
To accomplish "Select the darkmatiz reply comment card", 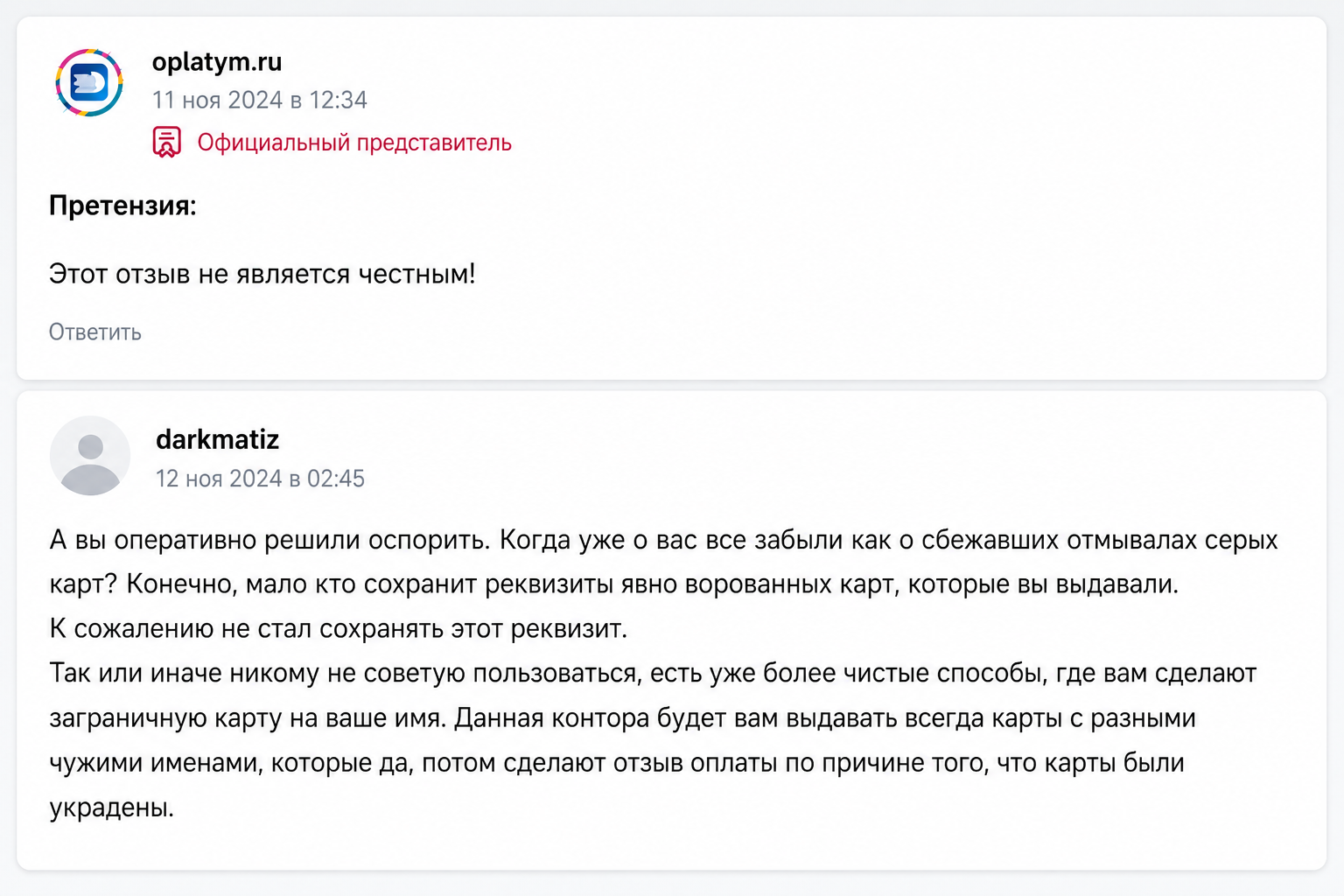I will point(672,631).
